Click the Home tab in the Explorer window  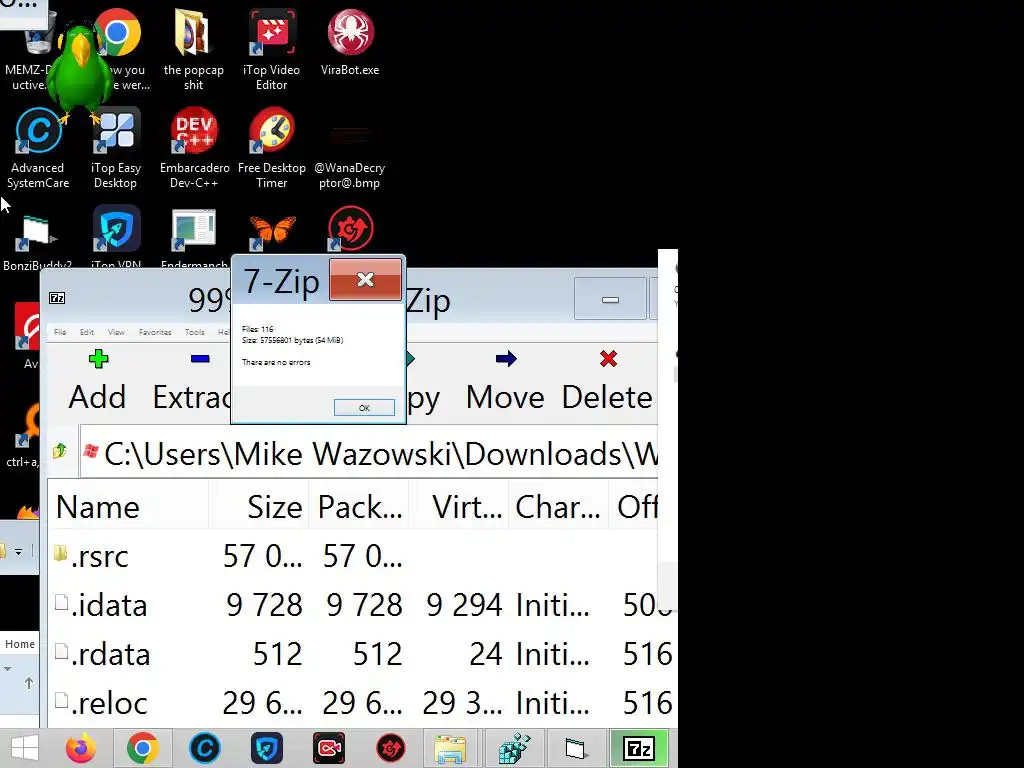coord(20,644)
